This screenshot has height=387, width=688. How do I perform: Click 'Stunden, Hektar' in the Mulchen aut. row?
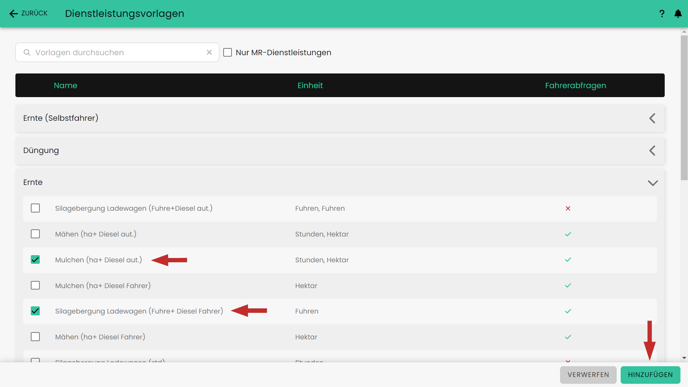pos(322,260)
